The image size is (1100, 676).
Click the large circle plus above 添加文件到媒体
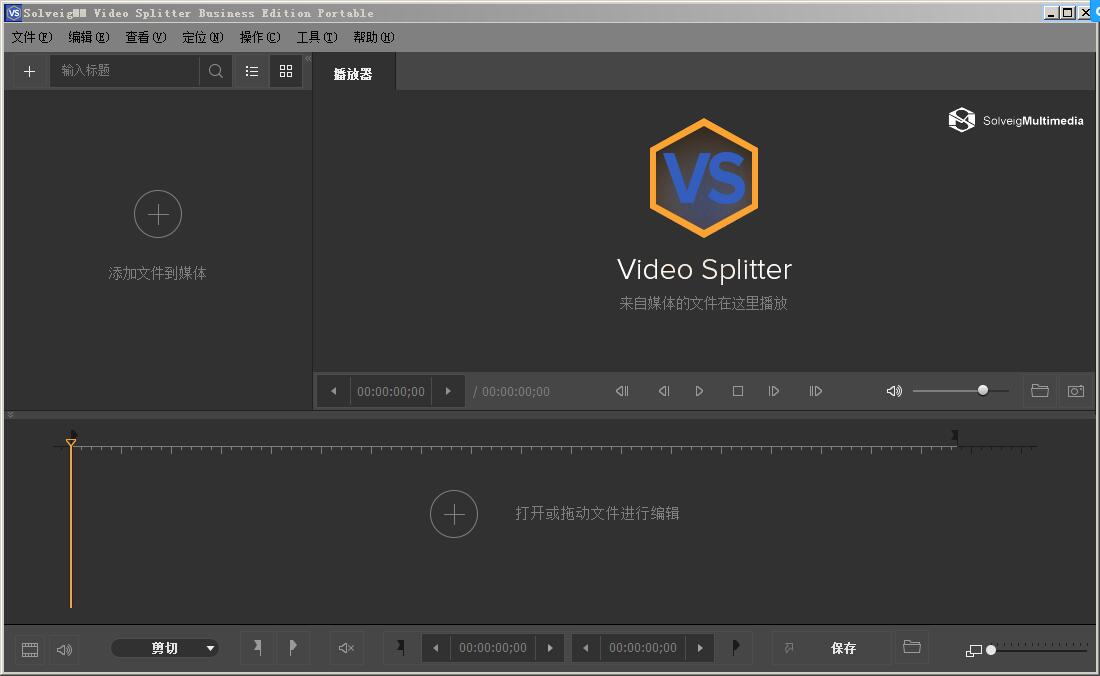coord(158,214)
